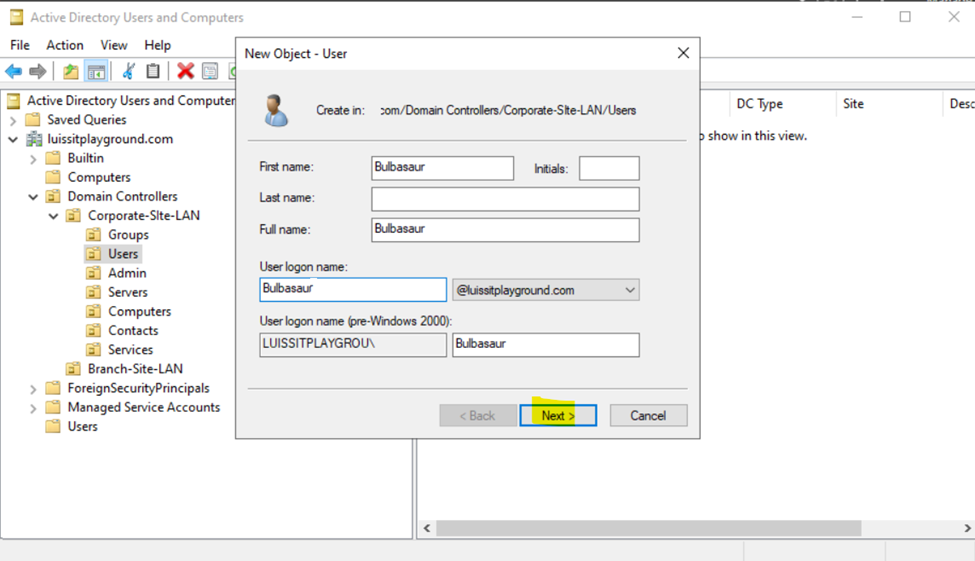Screen dimensions: 975x561
Task: Expand the Saved Queries node
Action: click(x=13, y=120)
